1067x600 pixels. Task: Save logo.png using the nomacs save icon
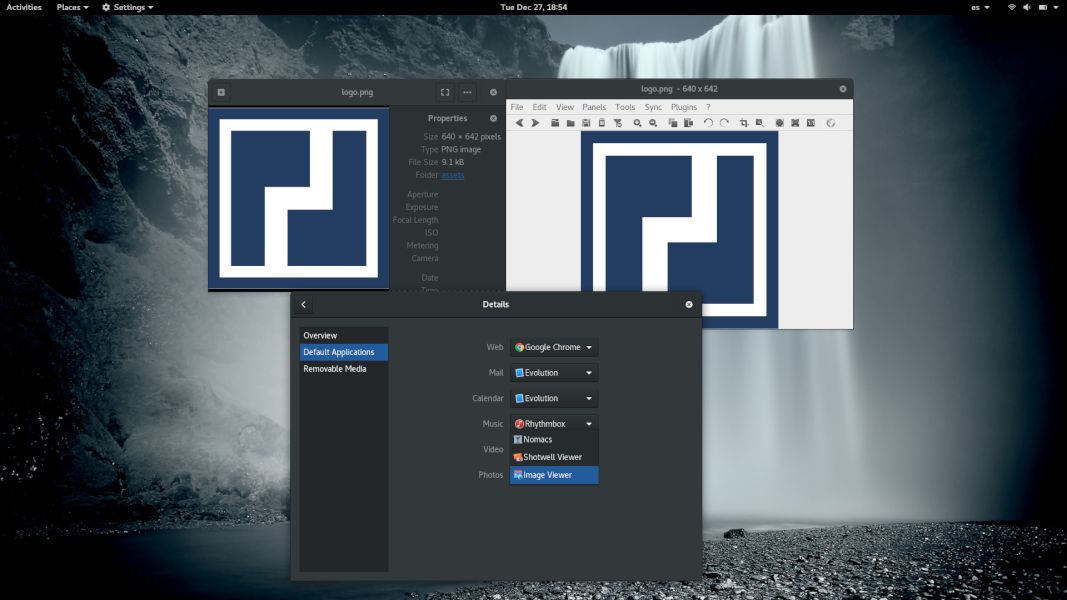point(585,122)
